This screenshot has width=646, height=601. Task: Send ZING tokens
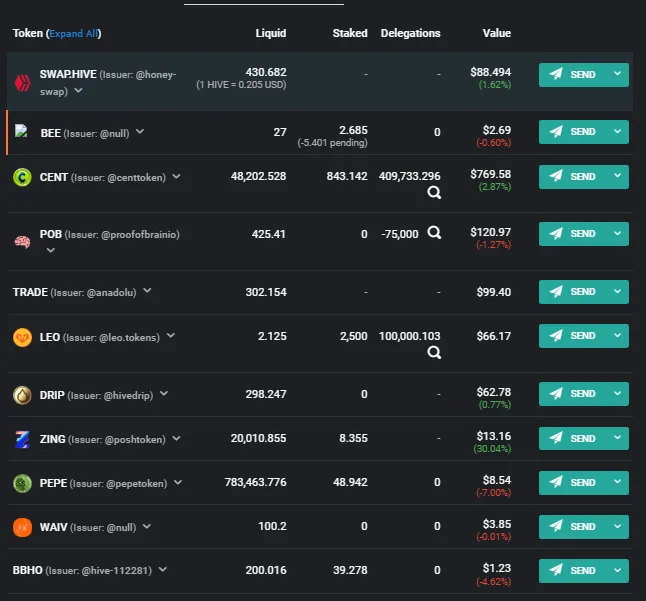click(573, 438)
